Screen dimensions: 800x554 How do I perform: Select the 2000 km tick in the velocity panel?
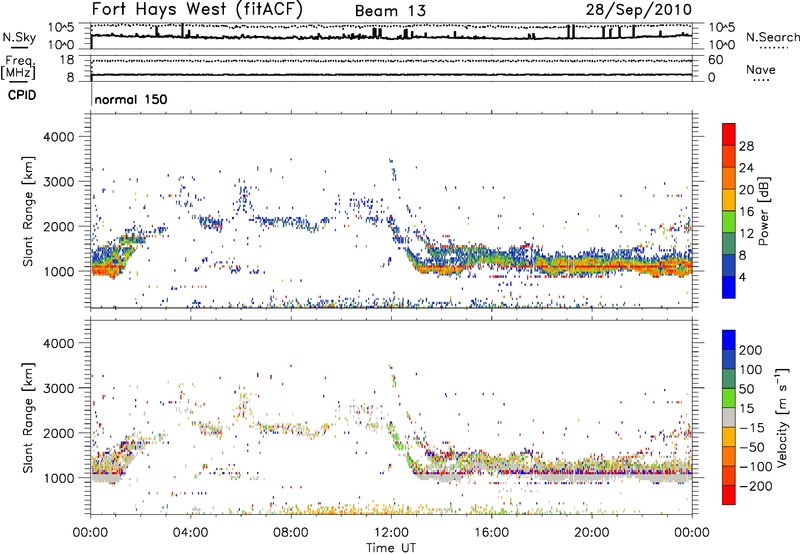pyautogui.click(x=58, y=433)
